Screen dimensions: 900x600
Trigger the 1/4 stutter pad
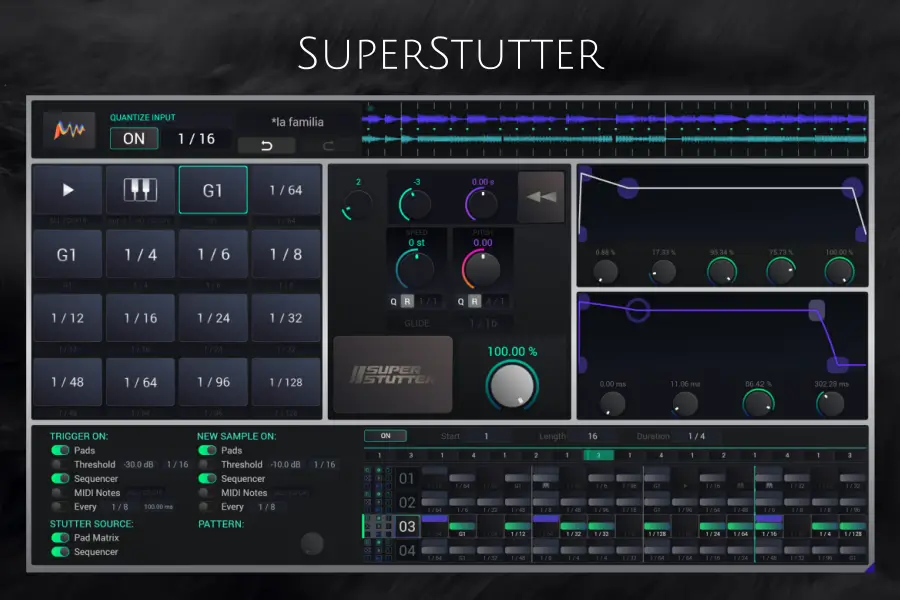pyautogui.click(x=140, y=254)
